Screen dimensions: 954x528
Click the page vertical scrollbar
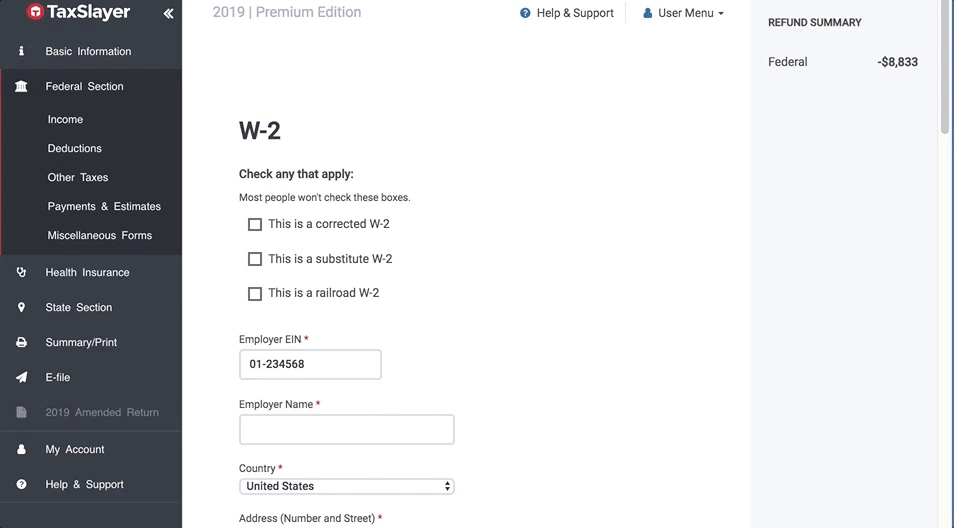click(x=945, y=70)
